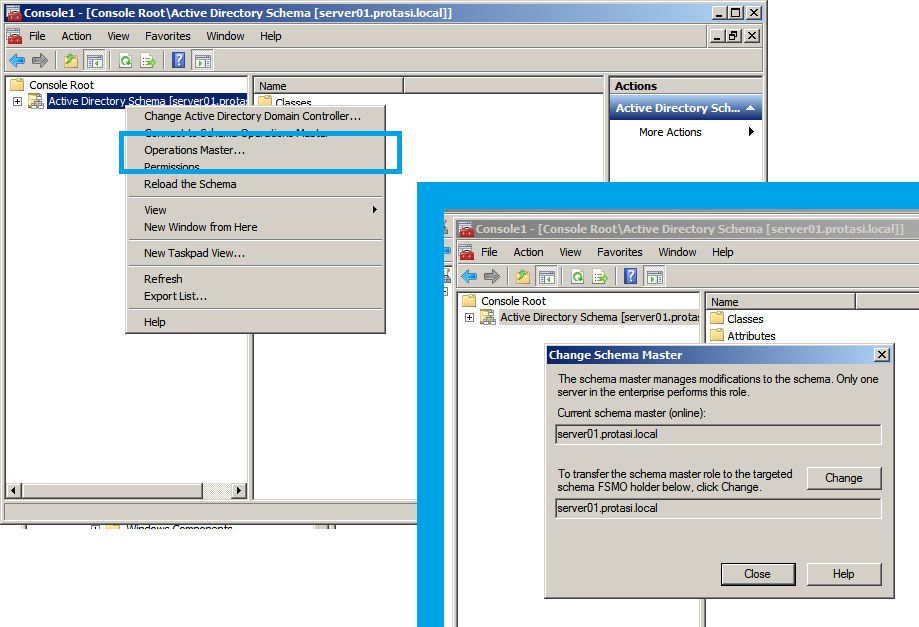
Task: Click Name column header in first console
Action: (x=328, y=86)
